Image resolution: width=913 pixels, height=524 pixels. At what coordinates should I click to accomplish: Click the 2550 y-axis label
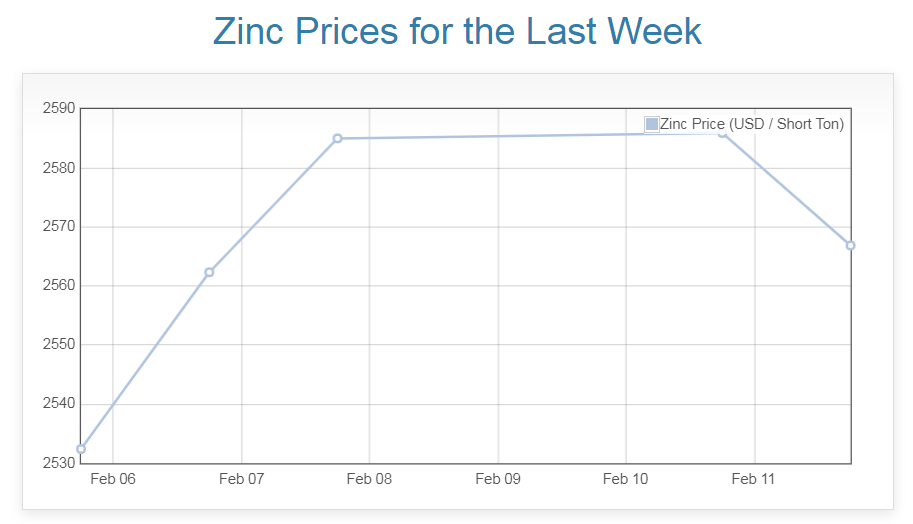pyautogui.click(x=59, y=345)
